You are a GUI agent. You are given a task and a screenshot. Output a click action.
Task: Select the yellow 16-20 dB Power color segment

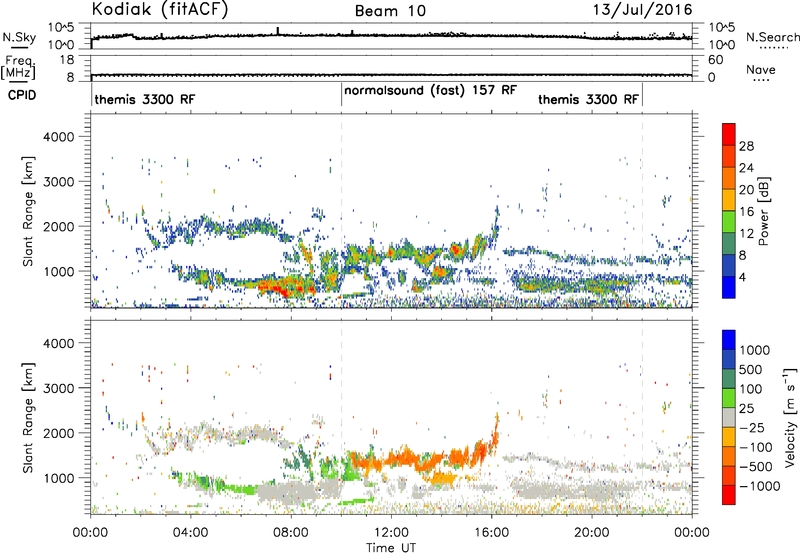point(729,200)
